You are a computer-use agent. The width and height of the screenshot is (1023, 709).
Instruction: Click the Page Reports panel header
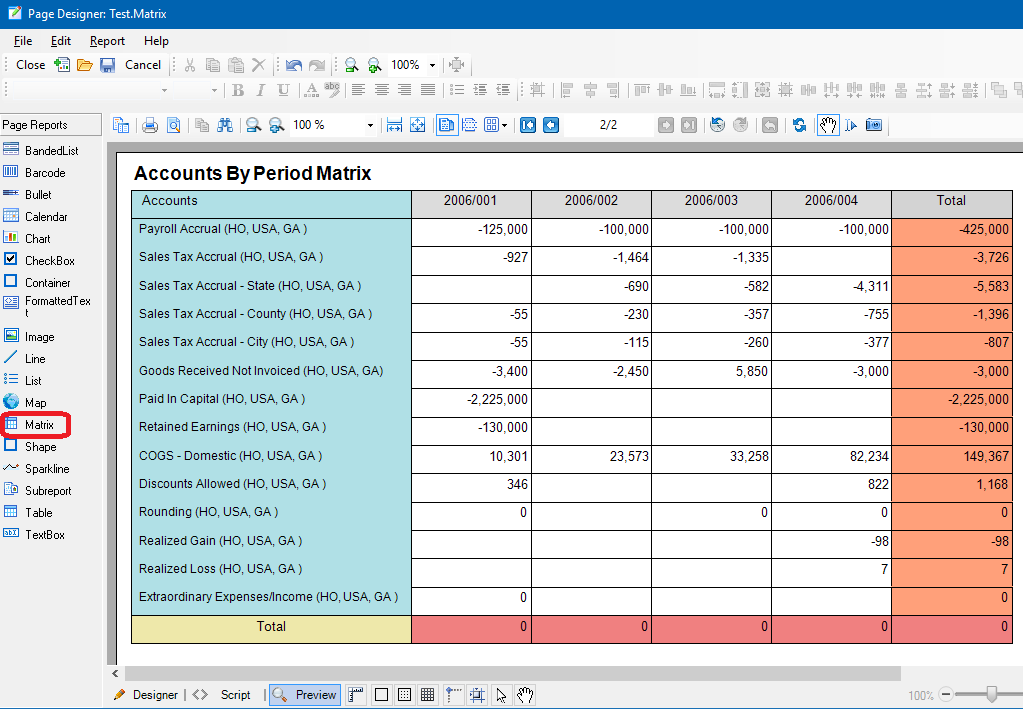[x=51, y=125]
